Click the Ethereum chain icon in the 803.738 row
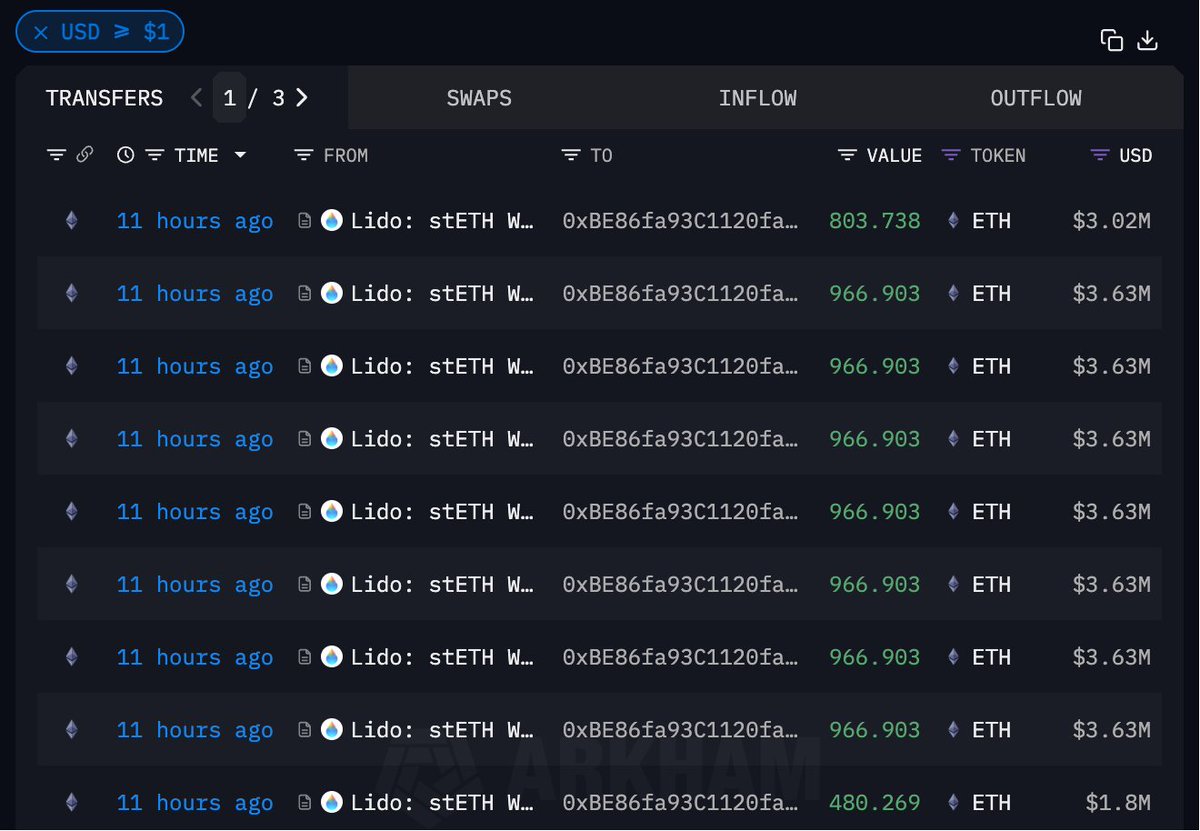Image resolution: width=1200 pixels, height=831 pixels. pos(71,221)
